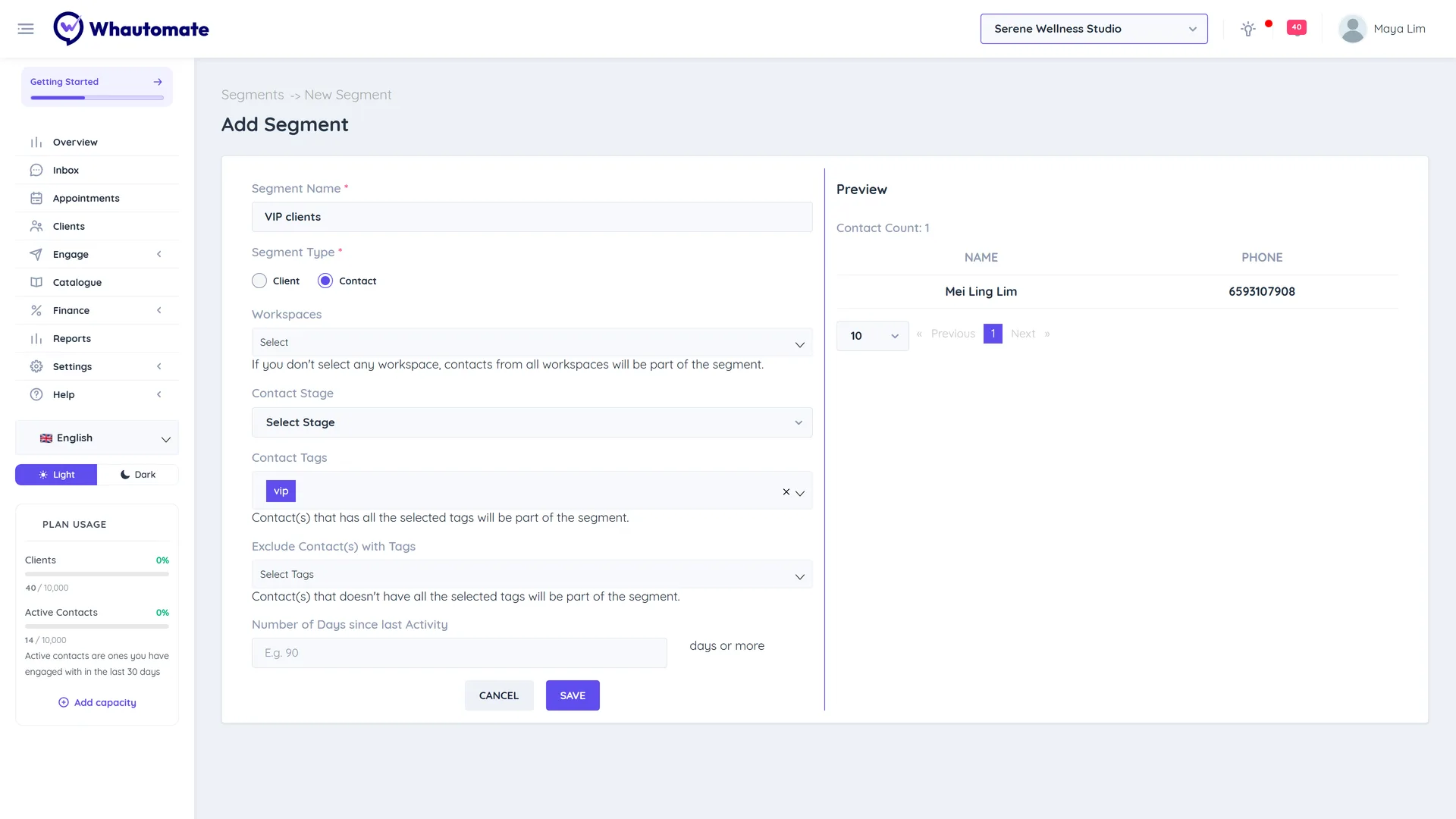Image resolution: width=1456 pixels, height=819 pixels.
Task: Click the days since last activity field
Action: click(x=460, y=653)
